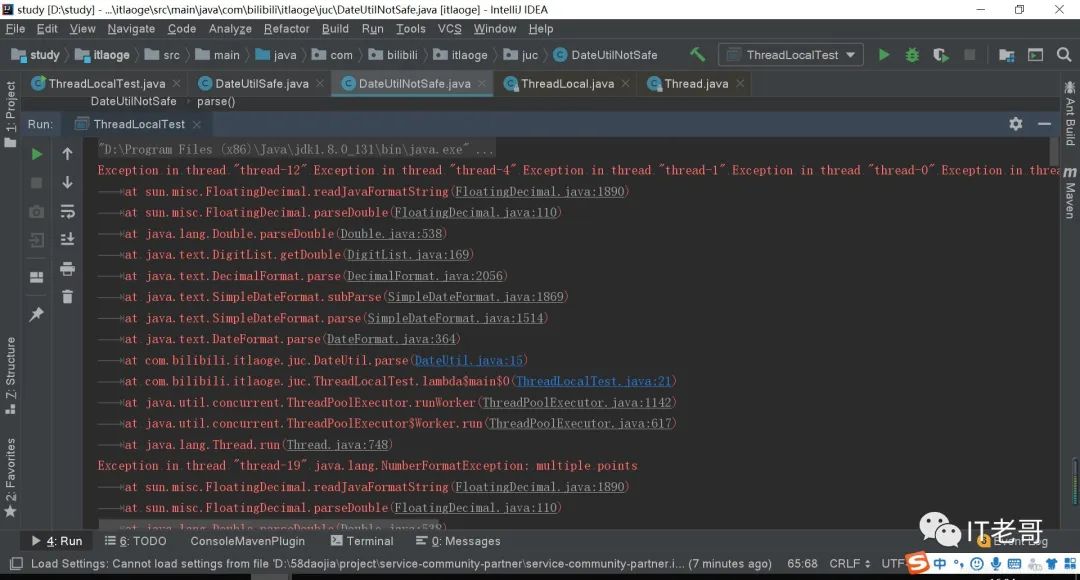Toggle soft-wrap in console output
Screen dimensions: 1080x580
(x=68, y=211)
